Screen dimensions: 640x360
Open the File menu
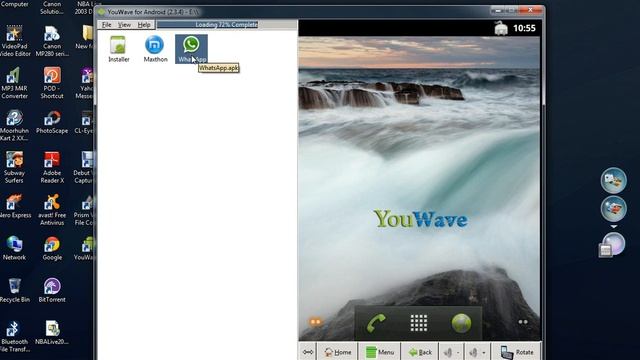pos(107,25)
